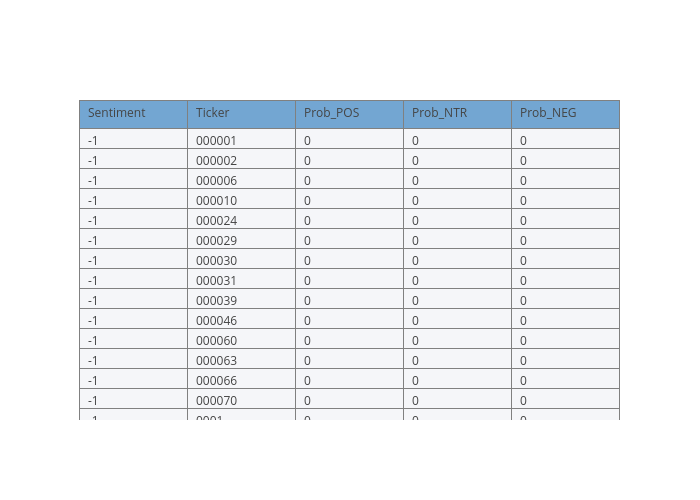Viewport: 700px width, 500px height.
Task: Click the Prob_POS column header
Action: pos(331,113)
